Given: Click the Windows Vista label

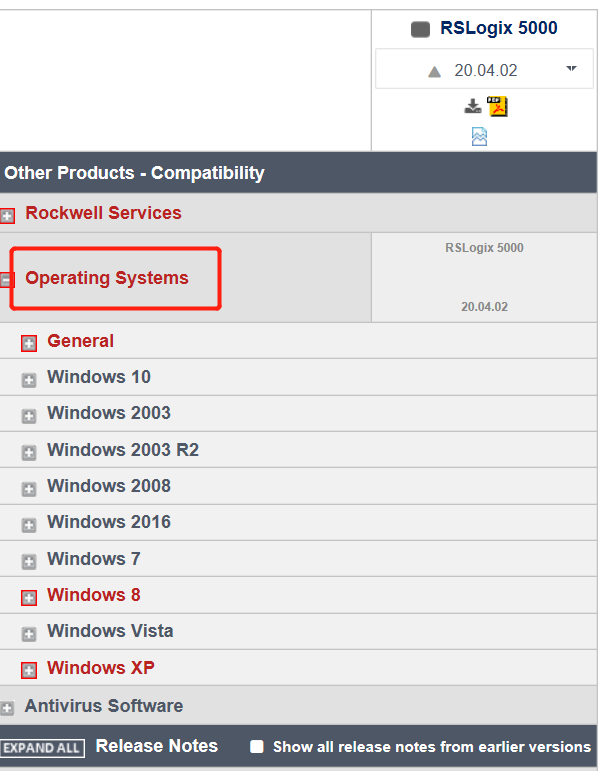Looking at the screenshot, I should pyautogui.click(x=110, y=631).
